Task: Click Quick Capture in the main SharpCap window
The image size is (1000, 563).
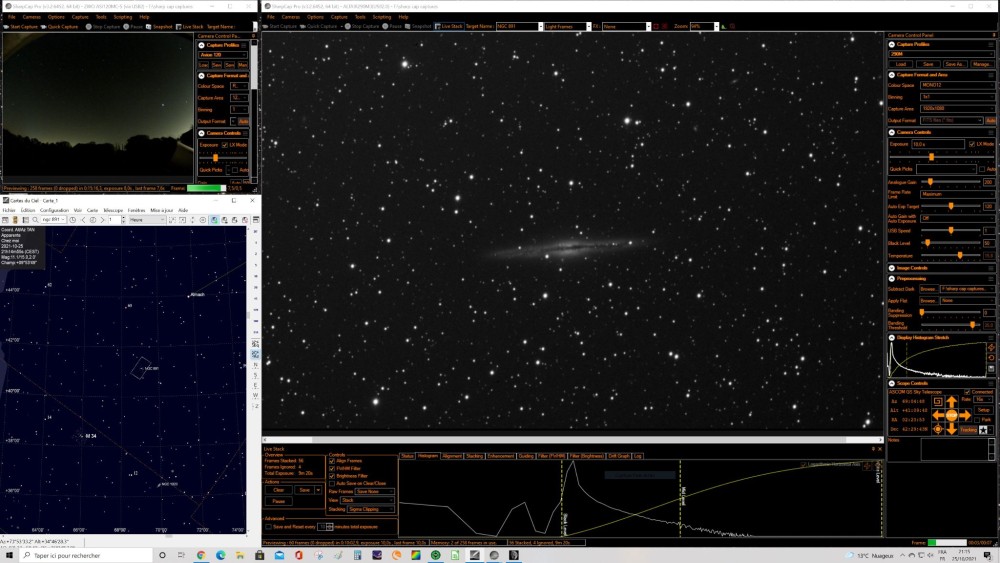Action: click(x=318, y=26)
